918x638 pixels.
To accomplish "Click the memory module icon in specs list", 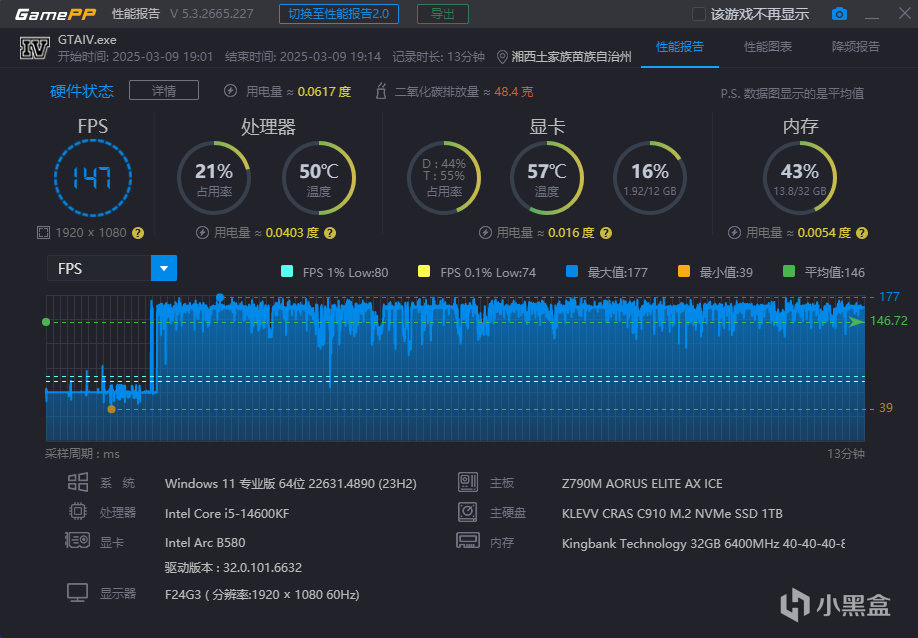I will pyautogui.click(x=468, y=540).
